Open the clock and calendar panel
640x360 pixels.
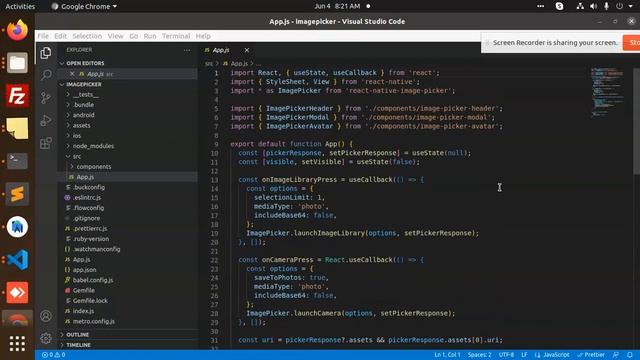[x=337, y=6]
